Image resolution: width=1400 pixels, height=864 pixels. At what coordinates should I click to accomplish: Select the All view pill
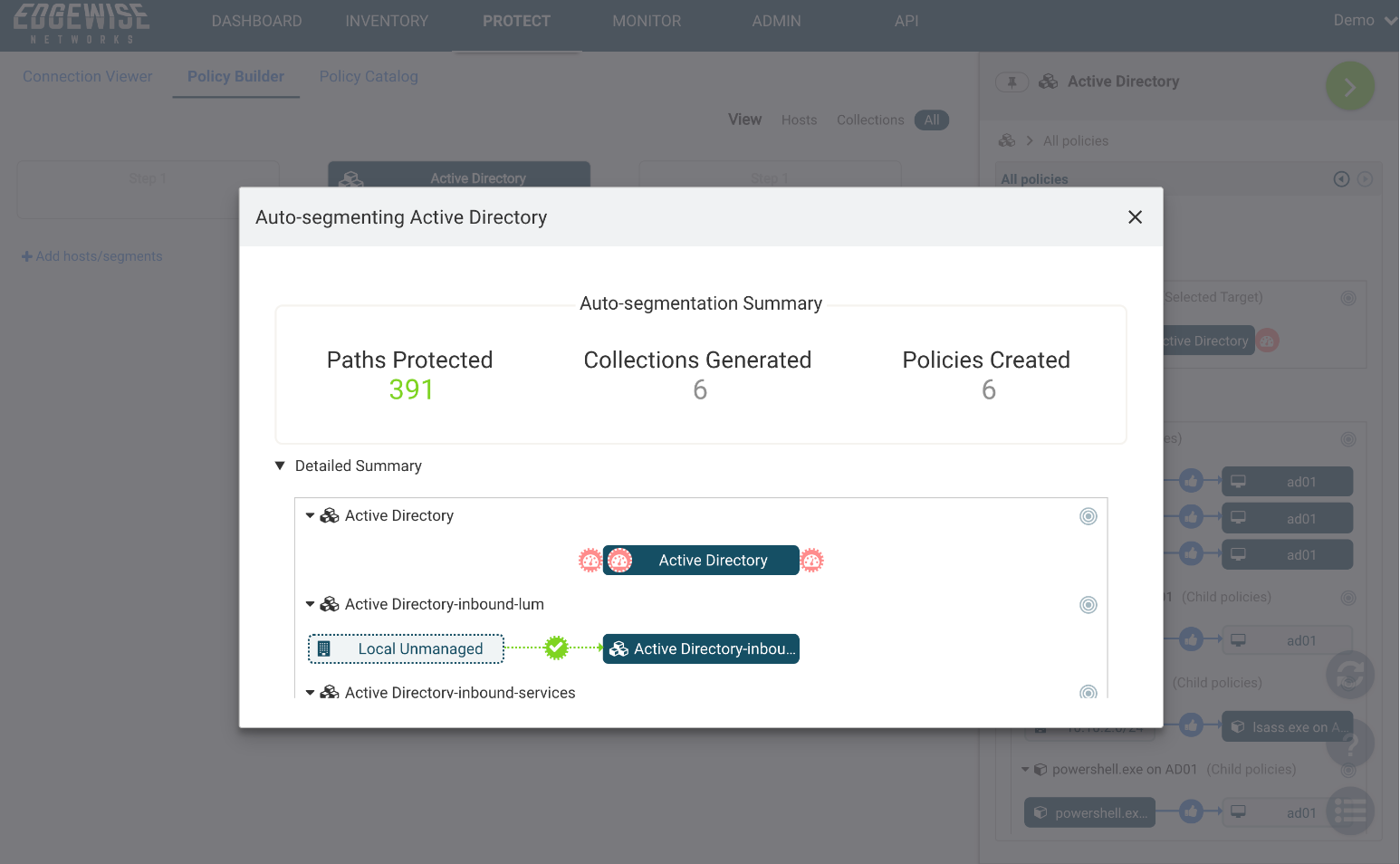click(931, 120)
